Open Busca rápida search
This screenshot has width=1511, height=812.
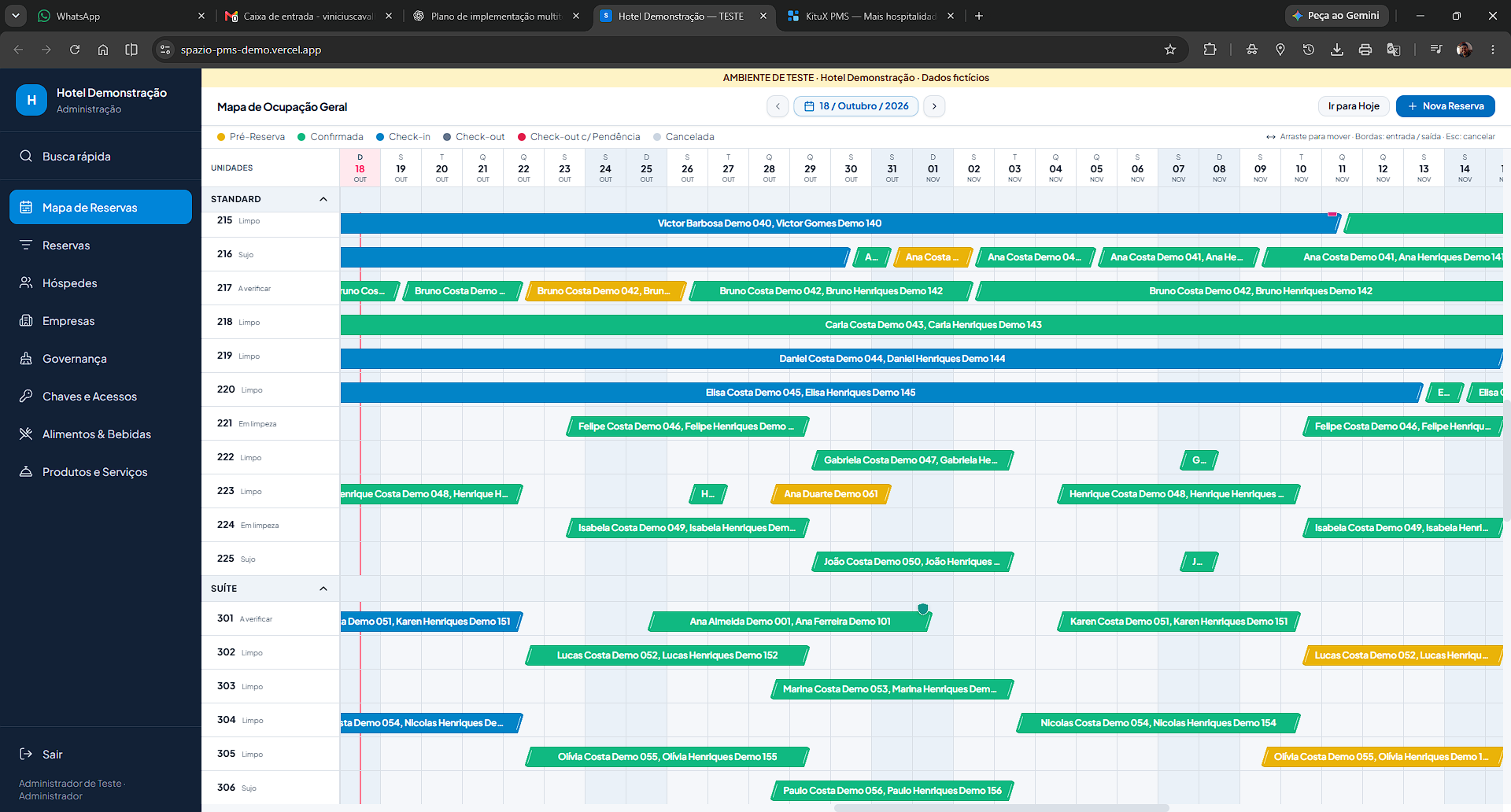101,157
